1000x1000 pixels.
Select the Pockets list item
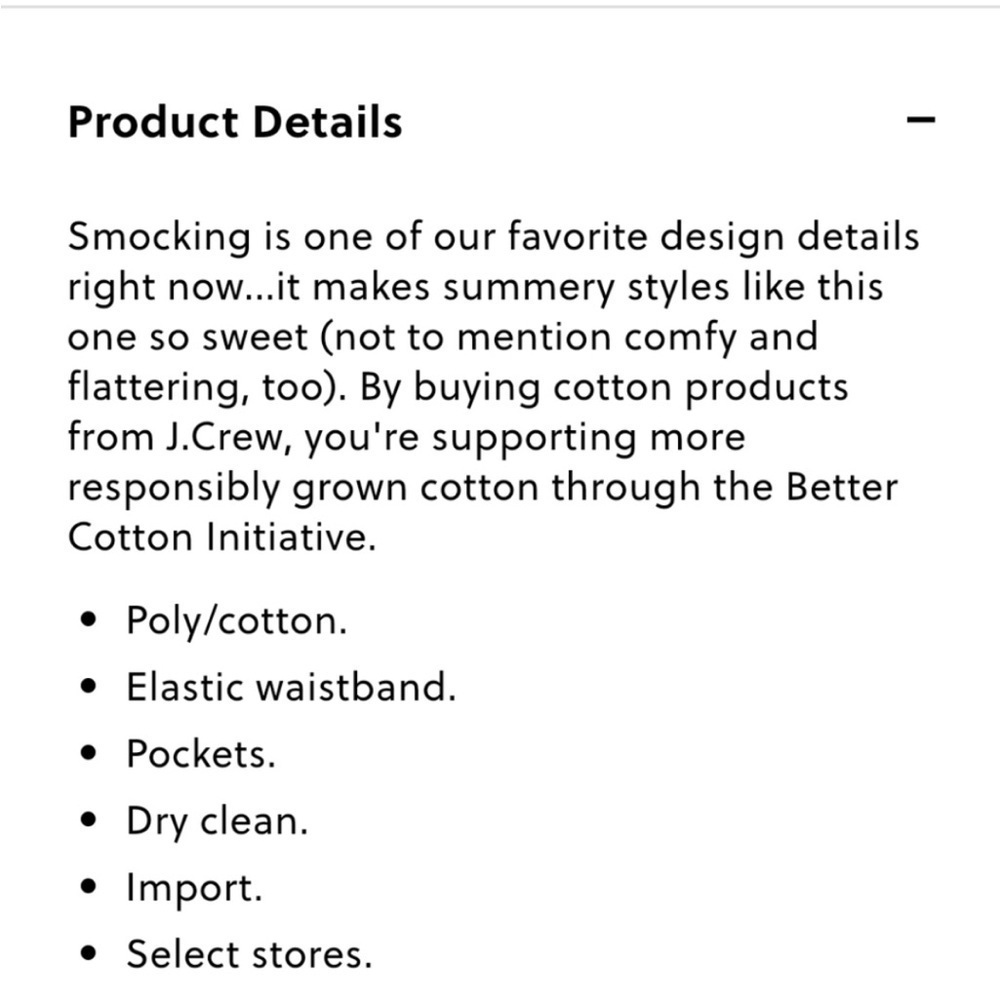(201, 754)
